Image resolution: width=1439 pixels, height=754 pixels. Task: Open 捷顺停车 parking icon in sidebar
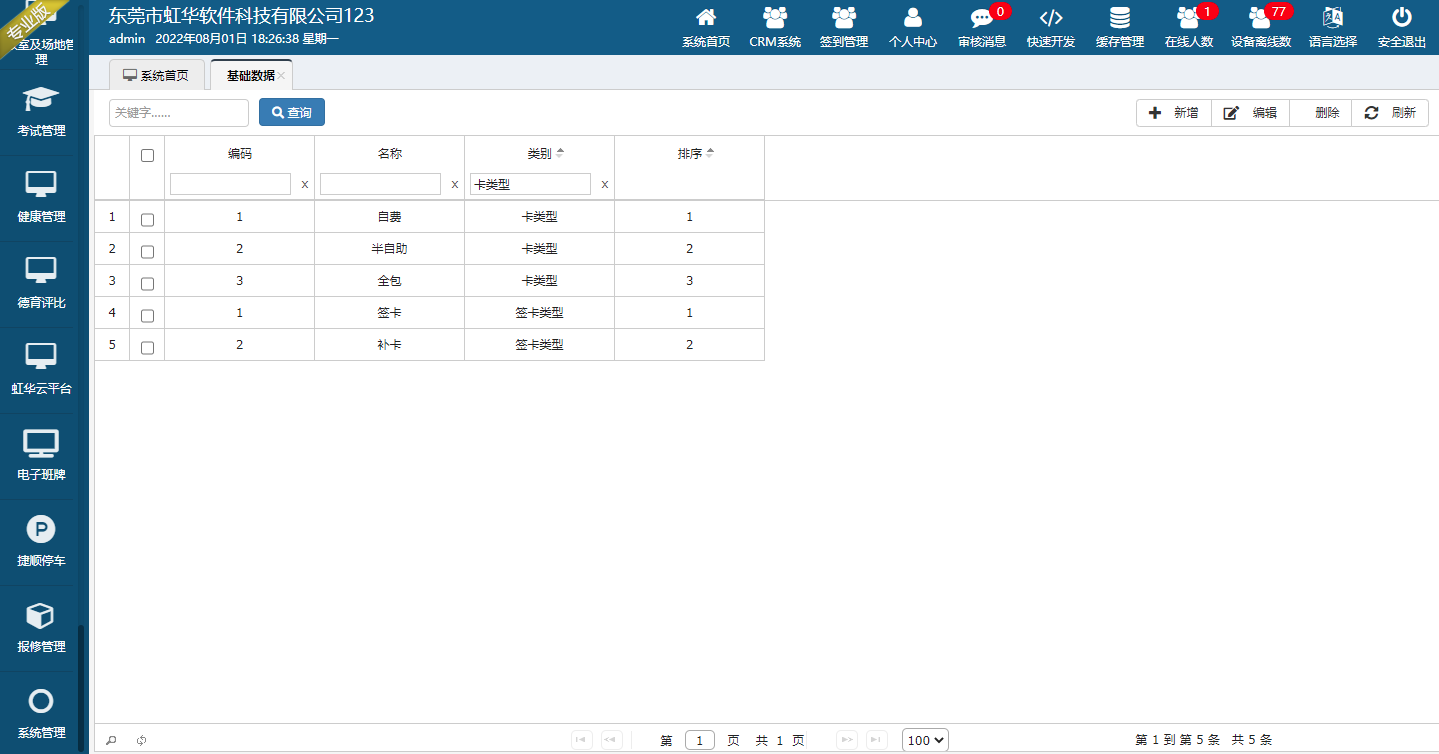pyautogui.click(x=41, y=530)
